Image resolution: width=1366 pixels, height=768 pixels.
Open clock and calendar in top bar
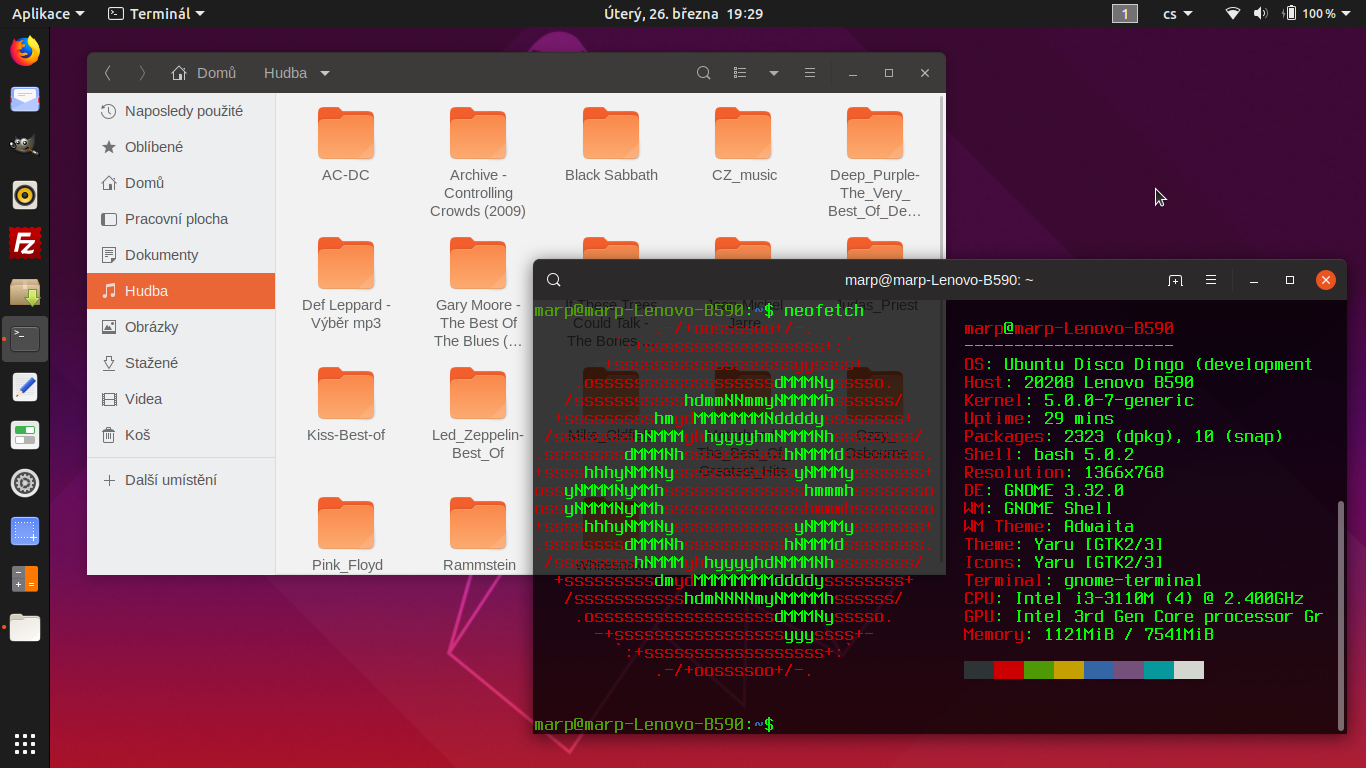(683, 13)
